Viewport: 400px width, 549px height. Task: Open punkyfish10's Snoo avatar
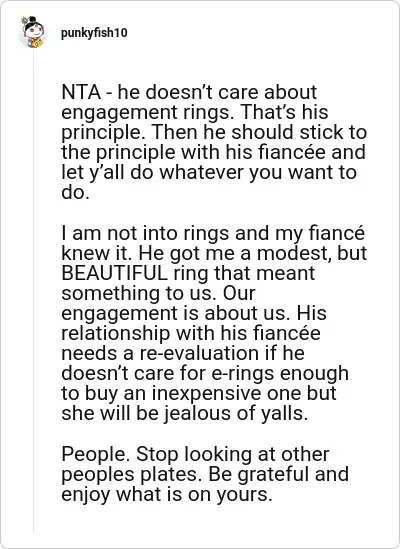coord(33,32)
